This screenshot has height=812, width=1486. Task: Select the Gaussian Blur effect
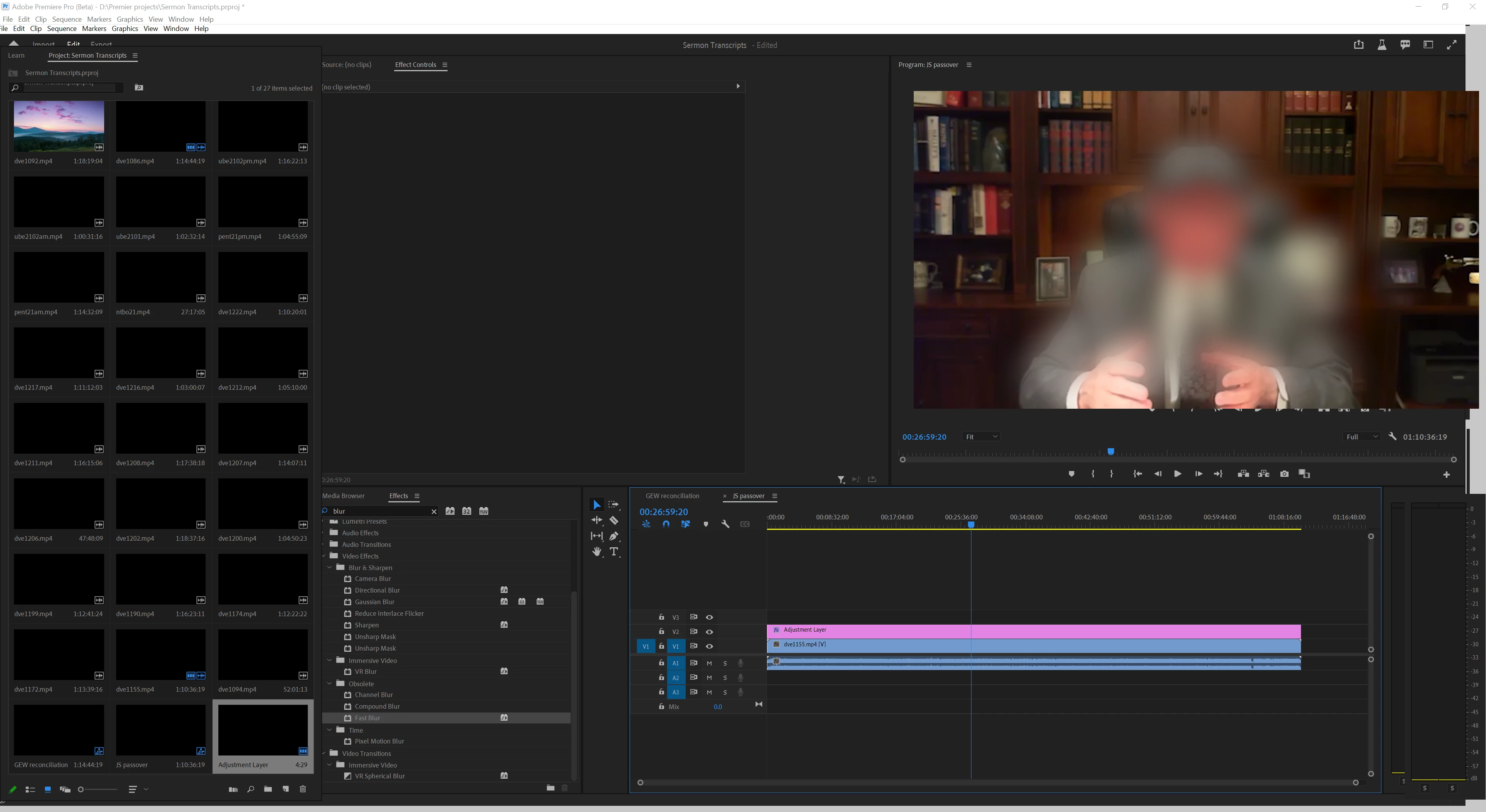tap(374, 601)
